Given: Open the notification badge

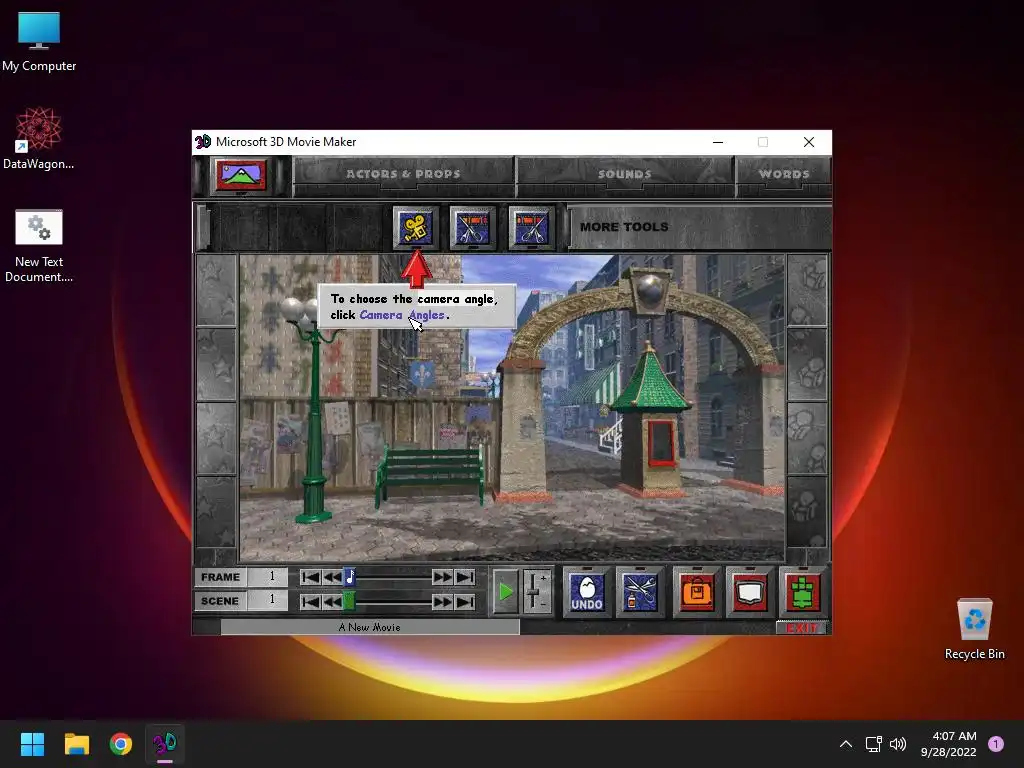Looking at the screenshot, I should point(996,744).
